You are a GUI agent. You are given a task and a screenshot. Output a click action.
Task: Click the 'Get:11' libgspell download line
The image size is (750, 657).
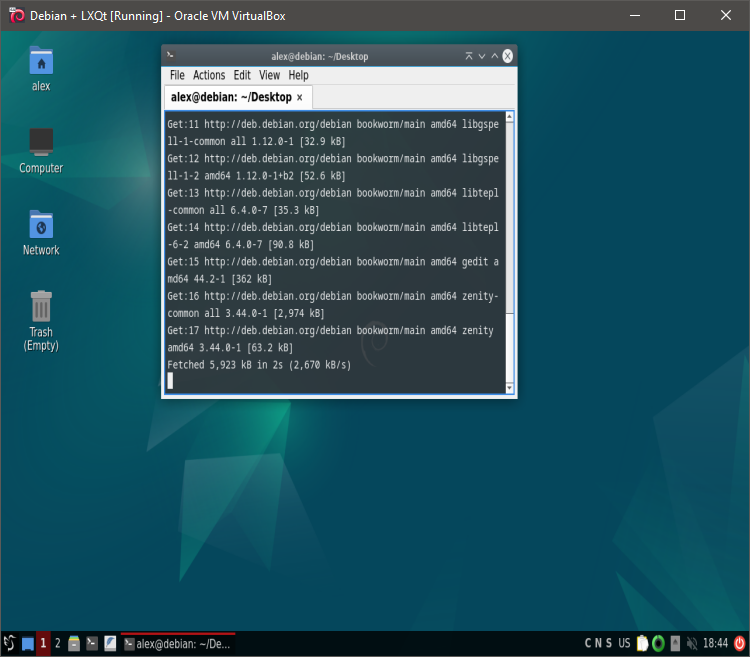click(x=333, y=132)
